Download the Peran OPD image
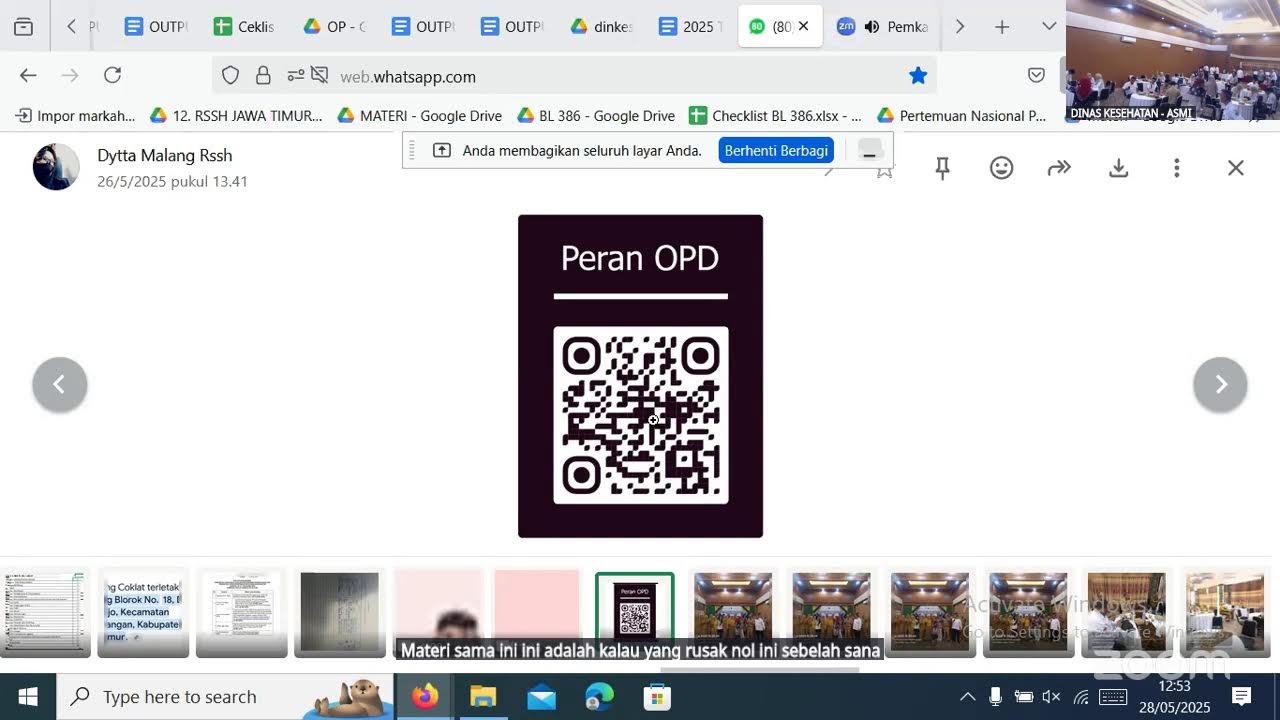Image resolution: width=1280 pixels, height=720 pixels. coord(1118,168)
